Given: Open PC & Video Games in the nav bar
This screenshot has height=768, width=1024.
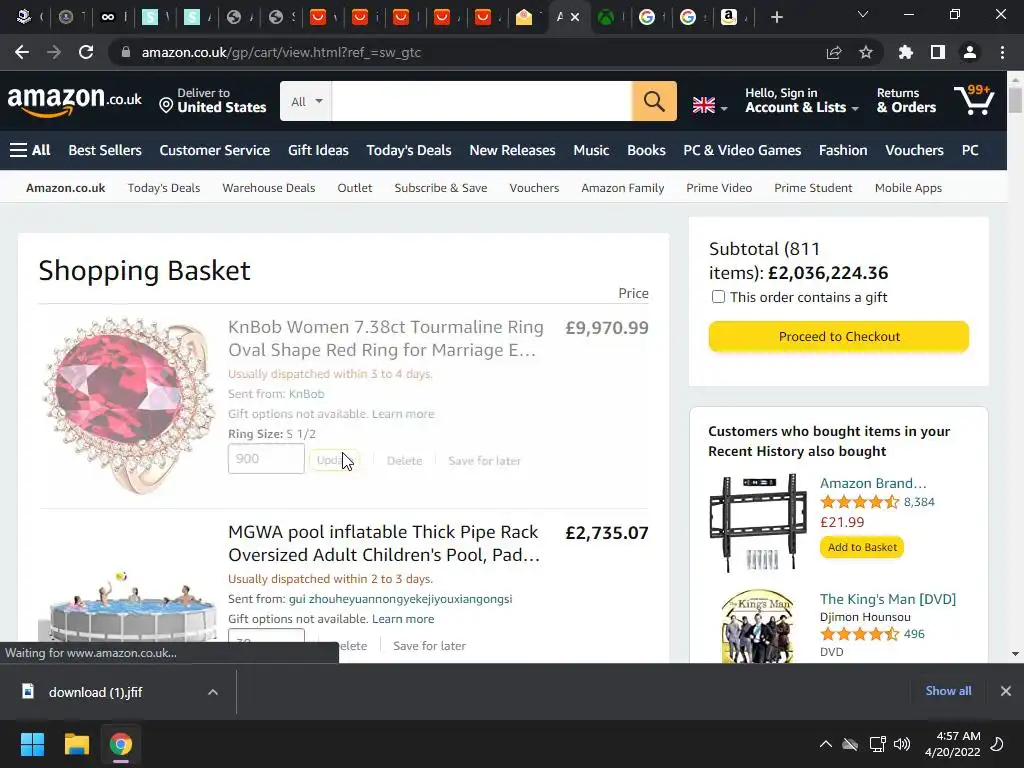Looking at the screenshot, I should (742, 150).
